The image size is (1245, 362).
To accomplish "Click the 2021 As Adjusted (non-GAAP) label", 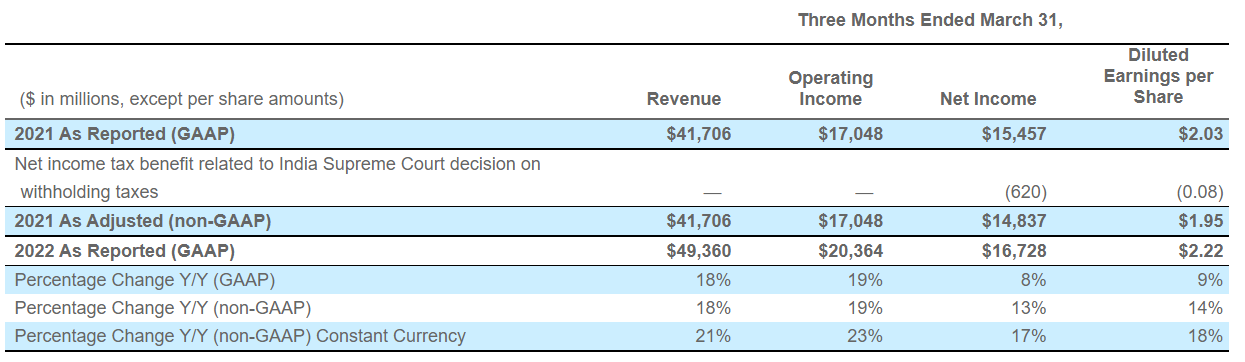I will pyautogui.click(x=143, y=220).
